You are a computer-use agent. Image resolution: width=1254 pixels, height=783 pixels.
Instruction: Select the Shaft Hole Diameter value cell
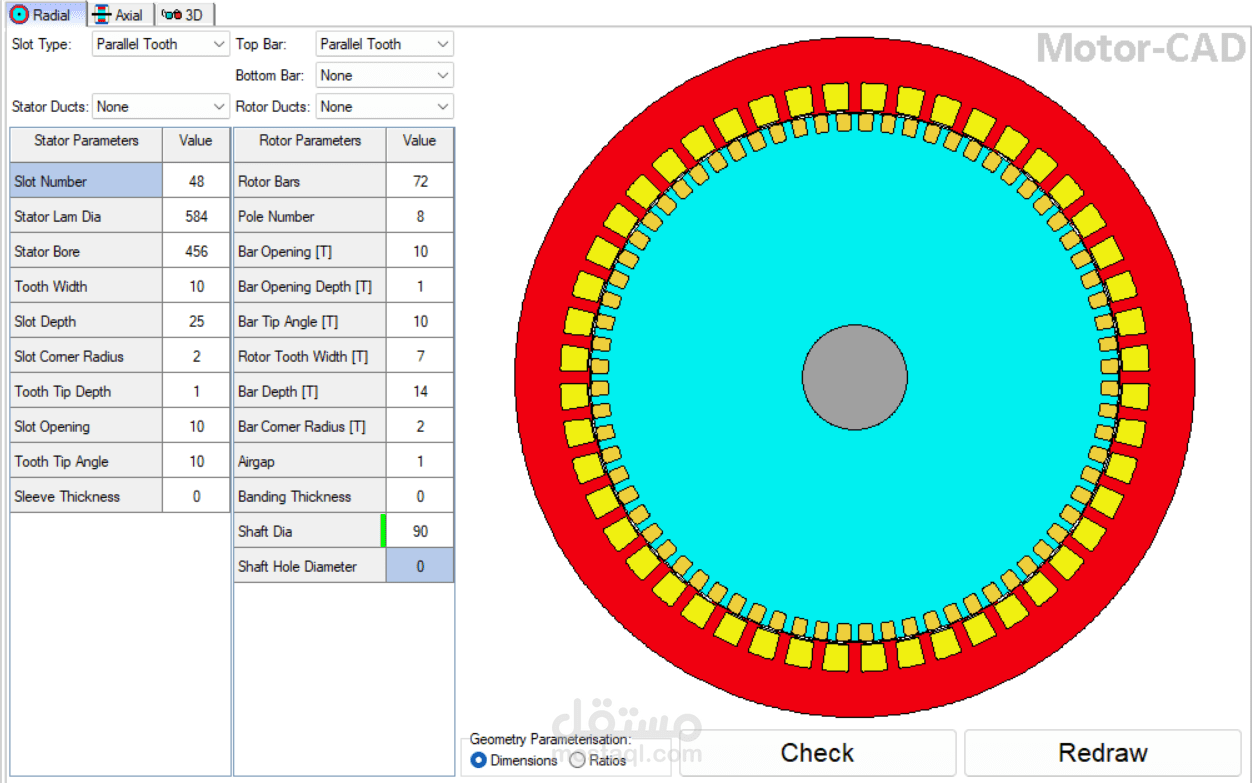420,566
